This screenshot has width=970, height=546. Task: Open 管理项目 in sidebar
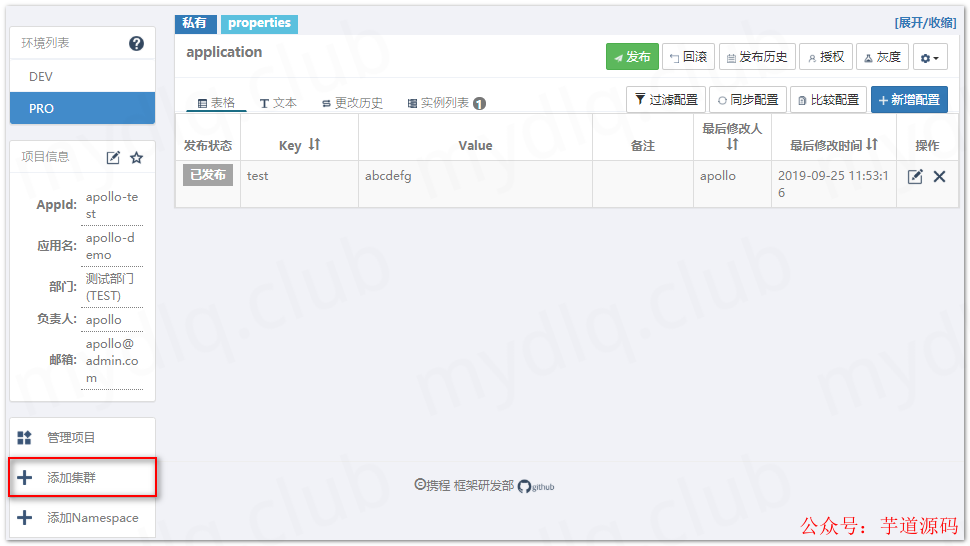[x=82, y=438]
